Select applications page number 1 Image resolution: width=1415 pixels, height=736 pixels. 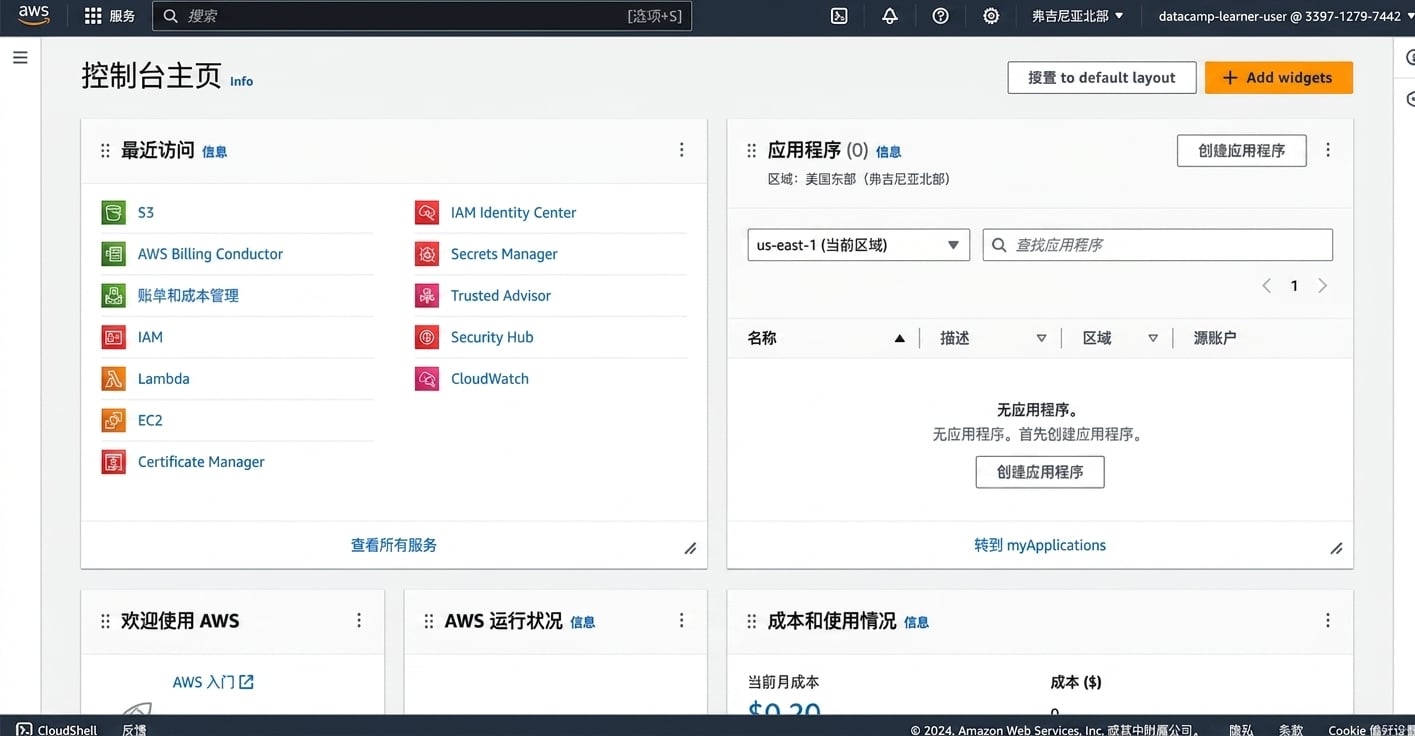[1294, 286]
